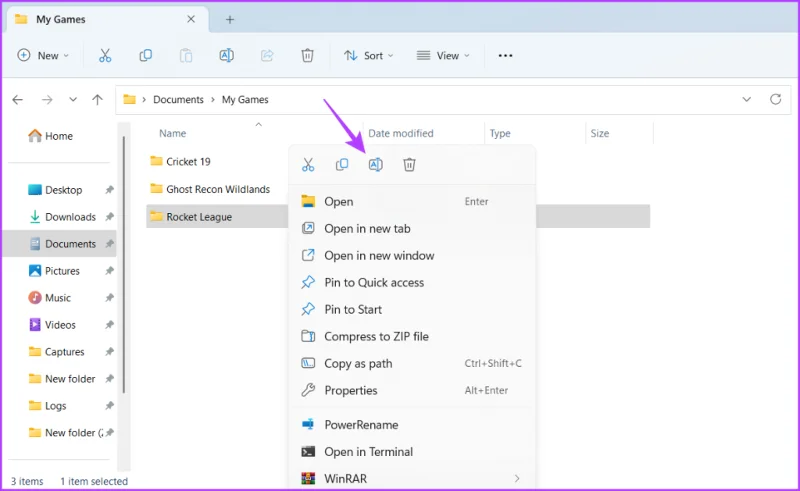Sort by the Size column header

pyautogui.click(x=599, y=133)
